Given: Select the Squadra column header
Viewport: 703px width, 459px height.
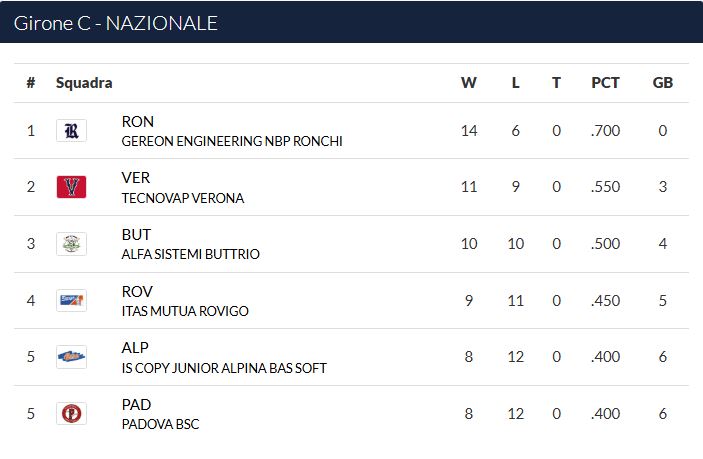Looking at the screenshot, I should [x=84, y=83].
